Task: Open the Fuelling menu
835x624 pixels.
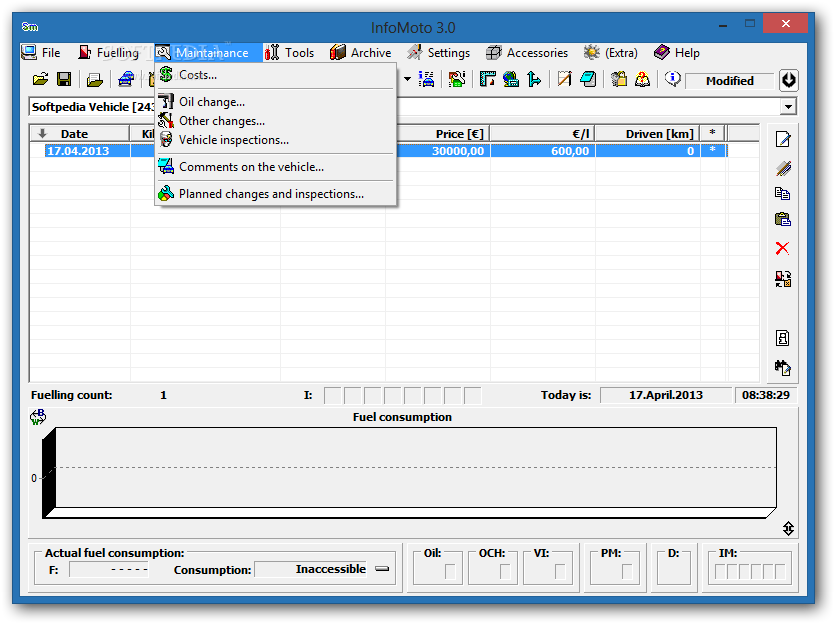Action: (x=109, y=53)
